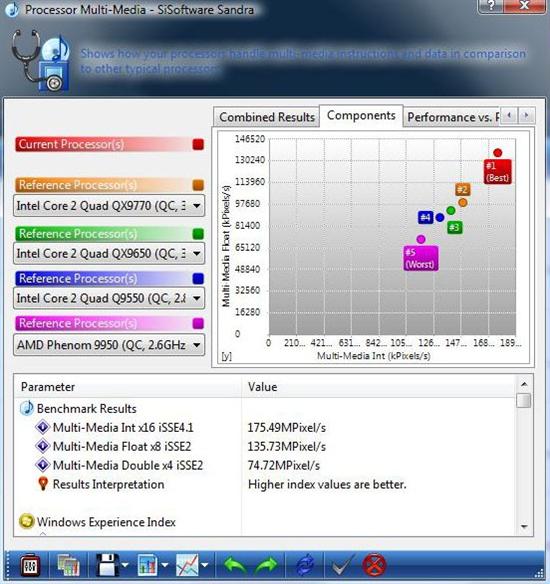Viewport: 550px width, 584px height.
Task: Click the tab scroll right arrow button
Action: [526, 115]
